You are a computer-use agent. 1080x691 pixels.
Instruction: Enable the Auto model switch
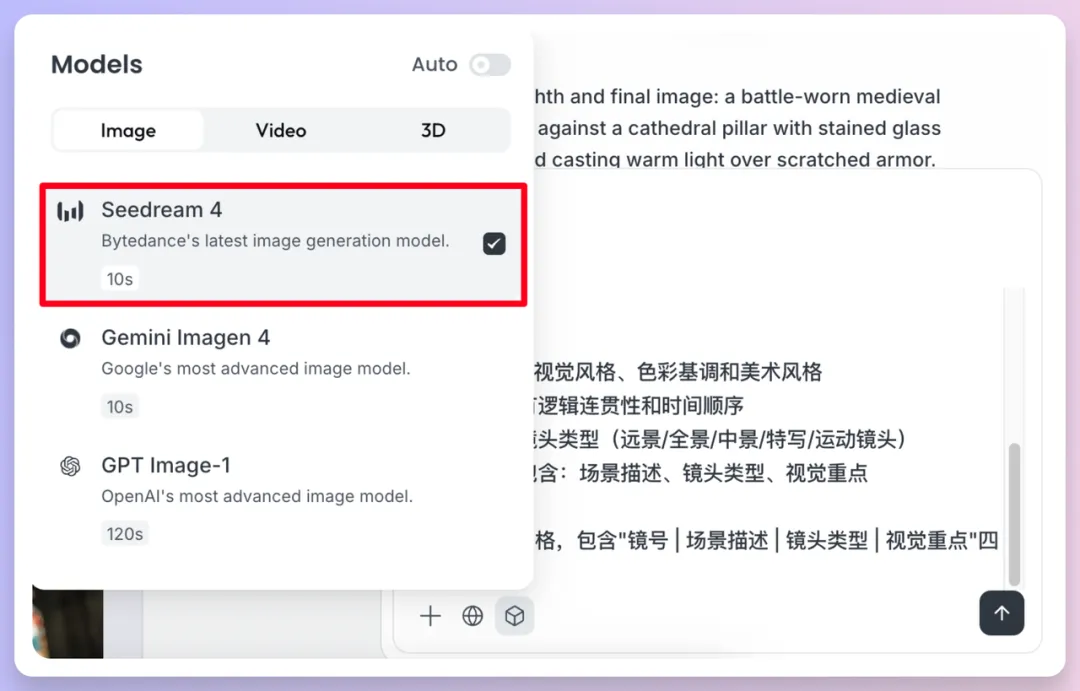point(489,64)
